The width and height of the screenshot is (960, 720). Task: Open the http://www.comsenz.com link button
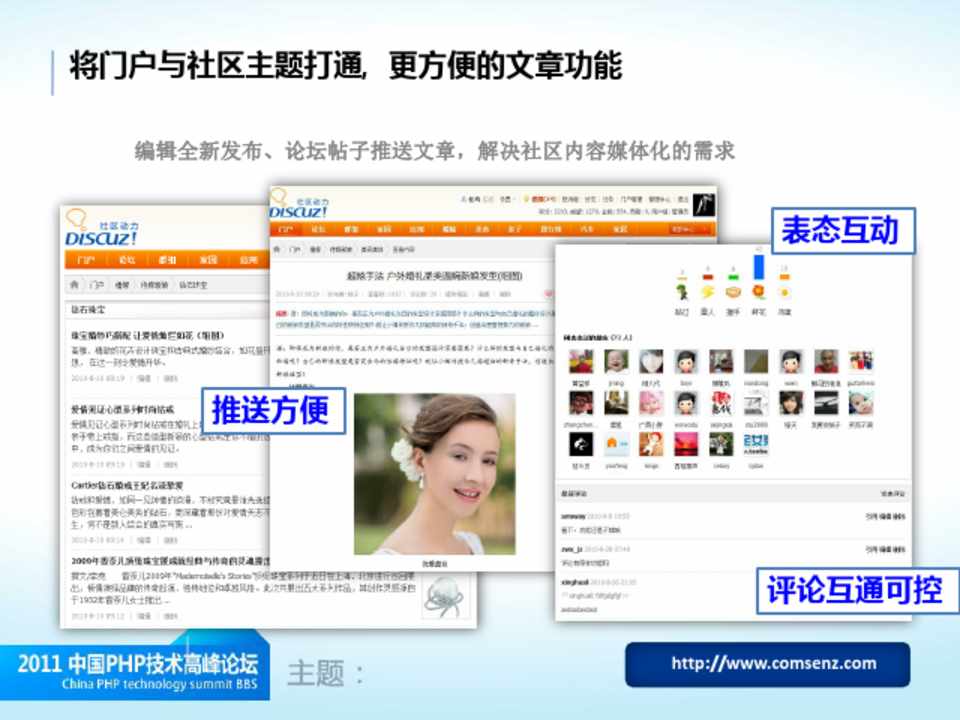click(767, 664)
